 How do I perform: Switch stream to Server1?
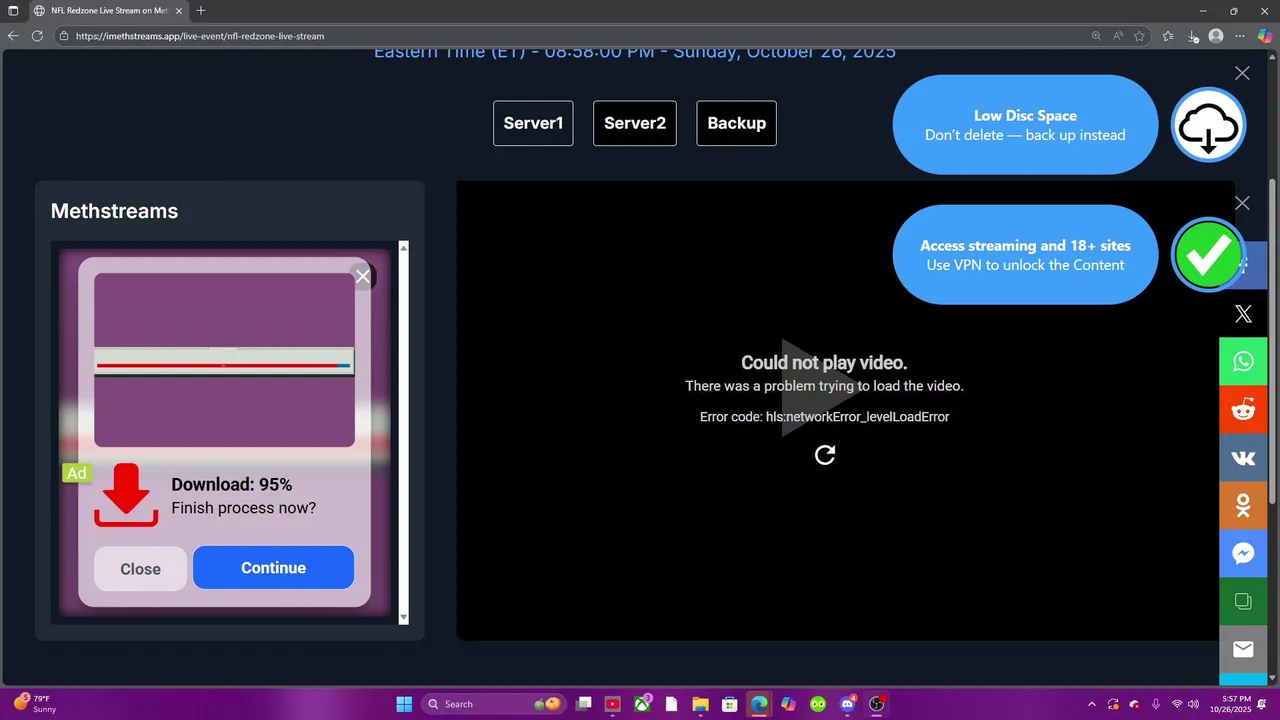533,123
